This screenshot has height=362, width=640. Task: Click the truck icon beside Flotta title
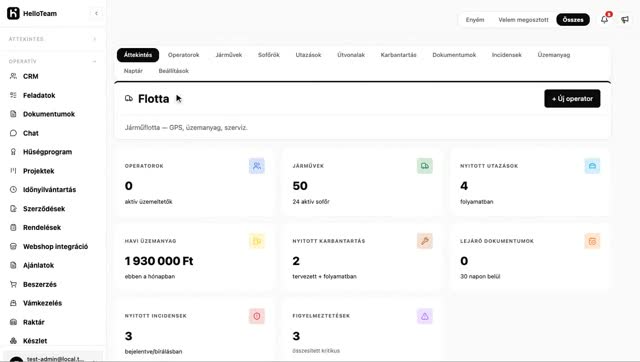(129, 98)
